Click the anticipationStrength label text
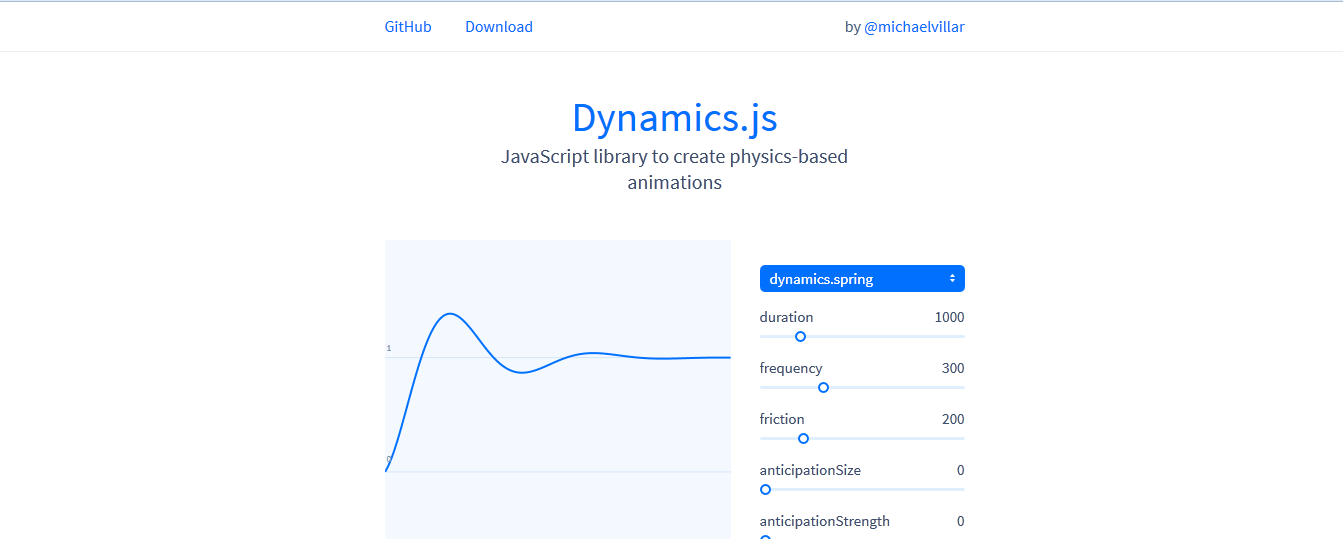 click(x=824, y=521)
